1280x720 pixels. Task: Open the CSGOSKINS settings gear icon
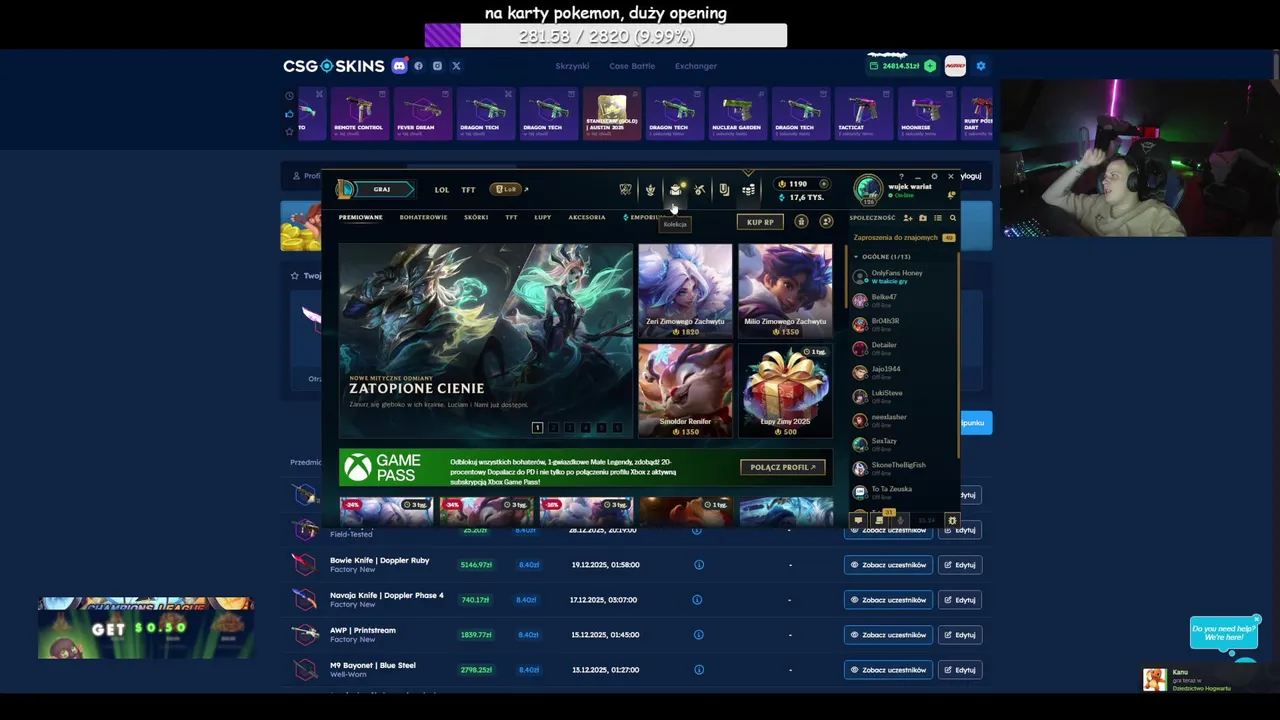(981, 66)
